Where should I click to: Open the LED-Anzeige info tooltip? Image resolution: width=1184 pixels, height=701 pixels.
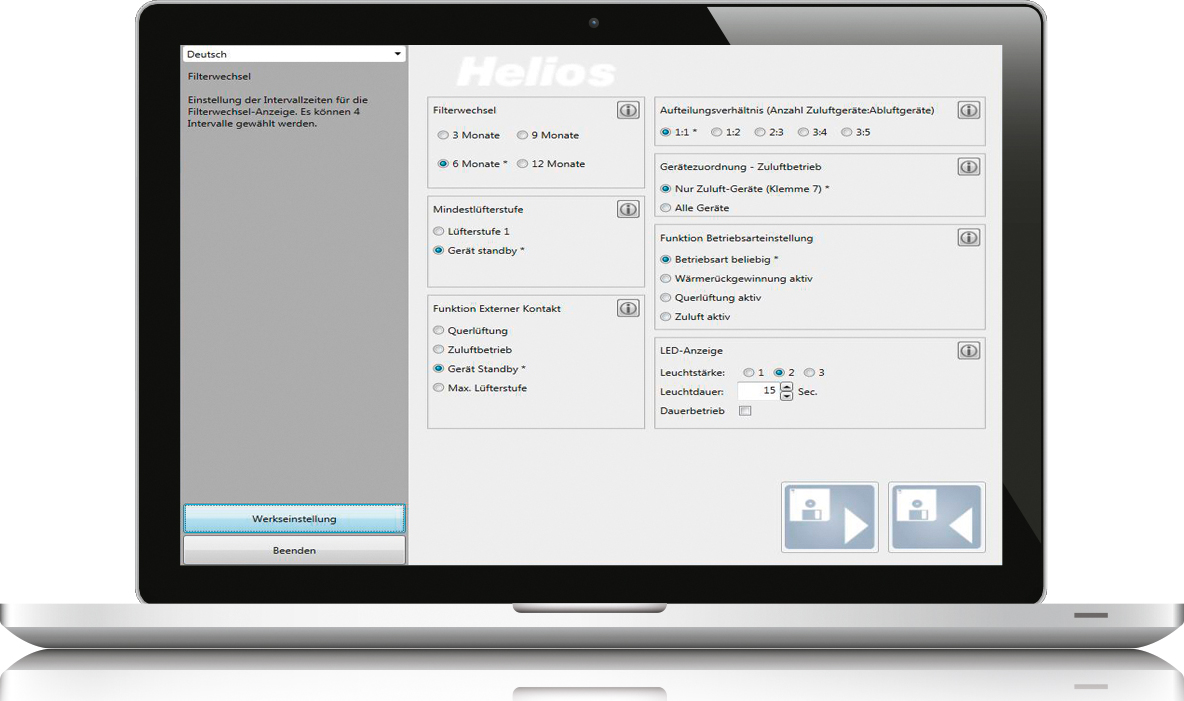click(968, 351)
